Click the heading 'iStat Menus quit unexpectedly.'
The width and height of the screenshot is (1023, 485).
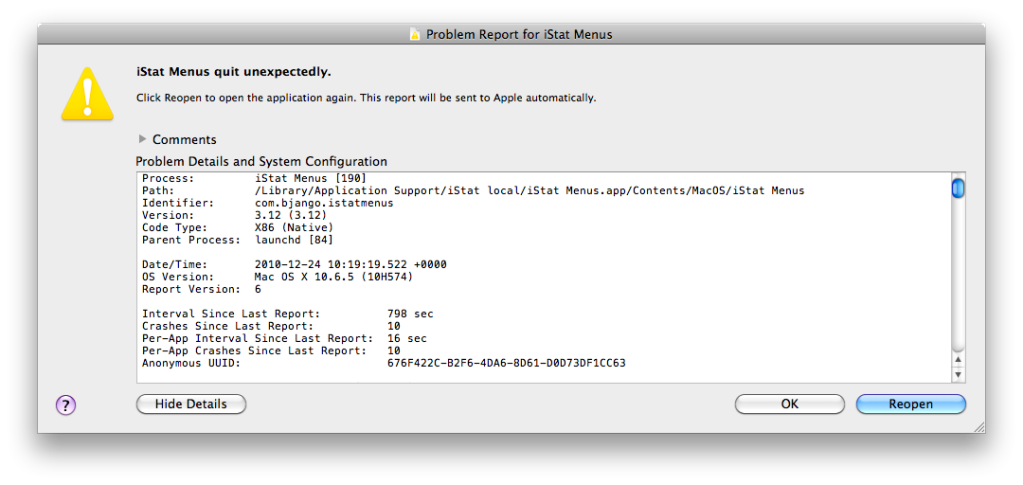[x=234, y=72]
